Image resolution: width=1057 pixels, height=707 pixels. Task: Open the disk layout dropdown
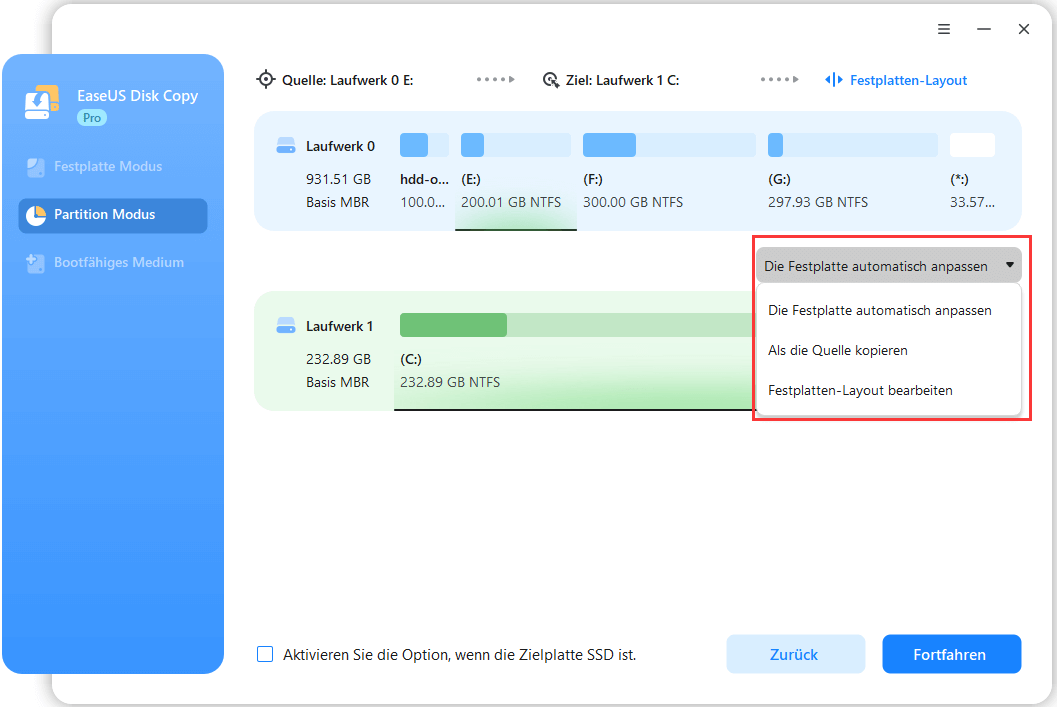tap(888, 266)
